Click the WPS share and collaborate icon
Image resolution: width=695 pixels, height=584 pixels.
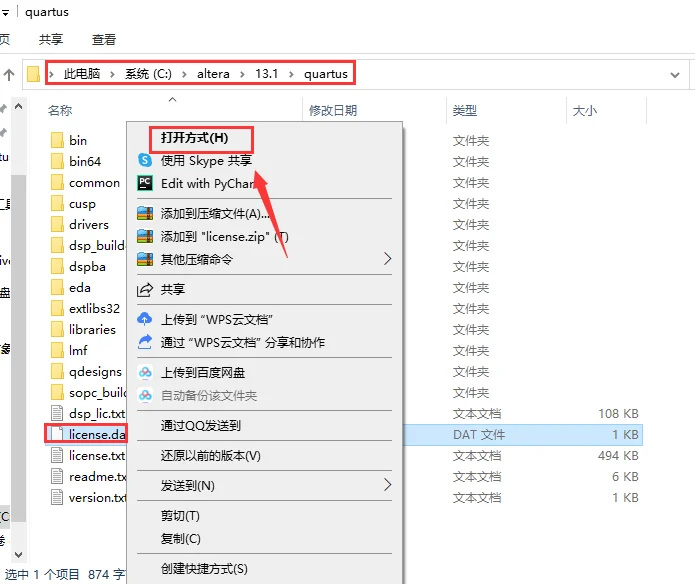click(x=145, y=342)
